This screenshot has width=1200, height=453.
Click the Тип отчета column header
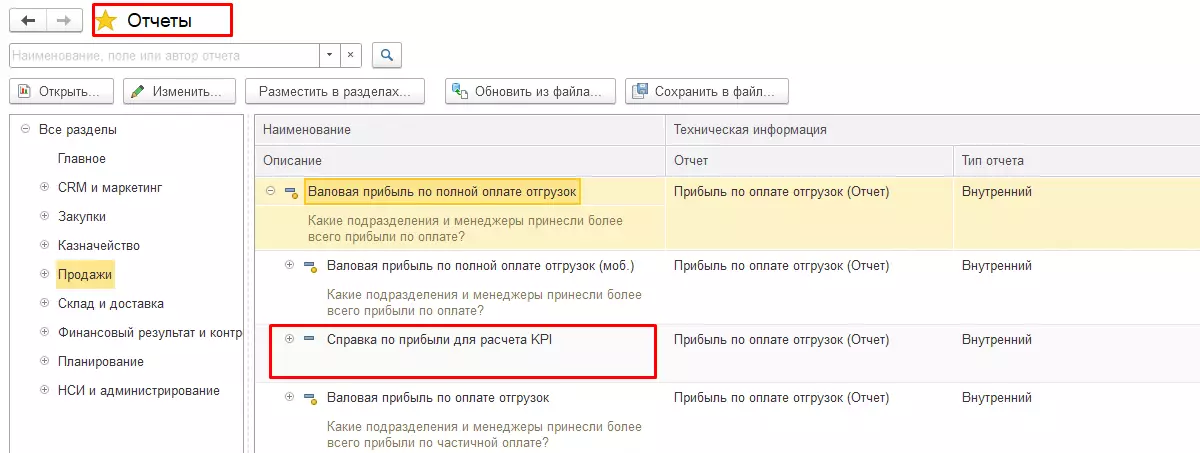tap(992, 161)
